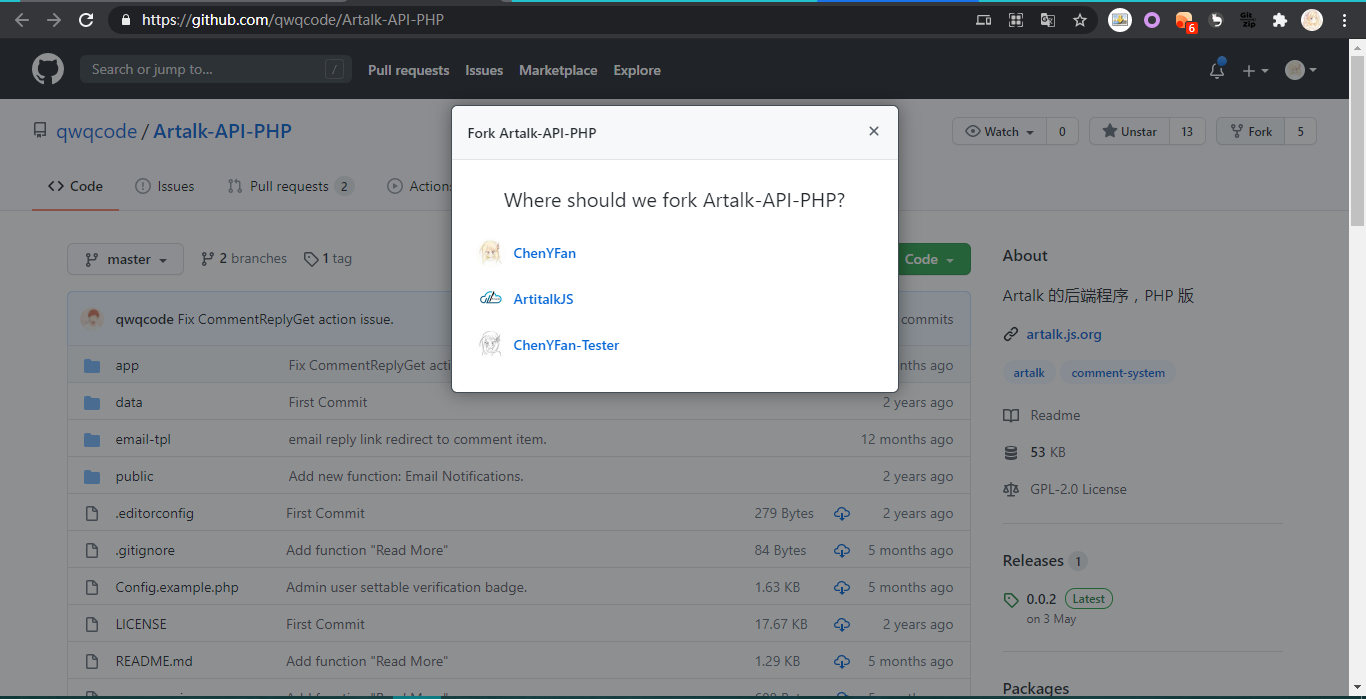Download Config.example.php via cloud icon
The height and width of the screenshot is (699, 1366).
tap(842, 587)
